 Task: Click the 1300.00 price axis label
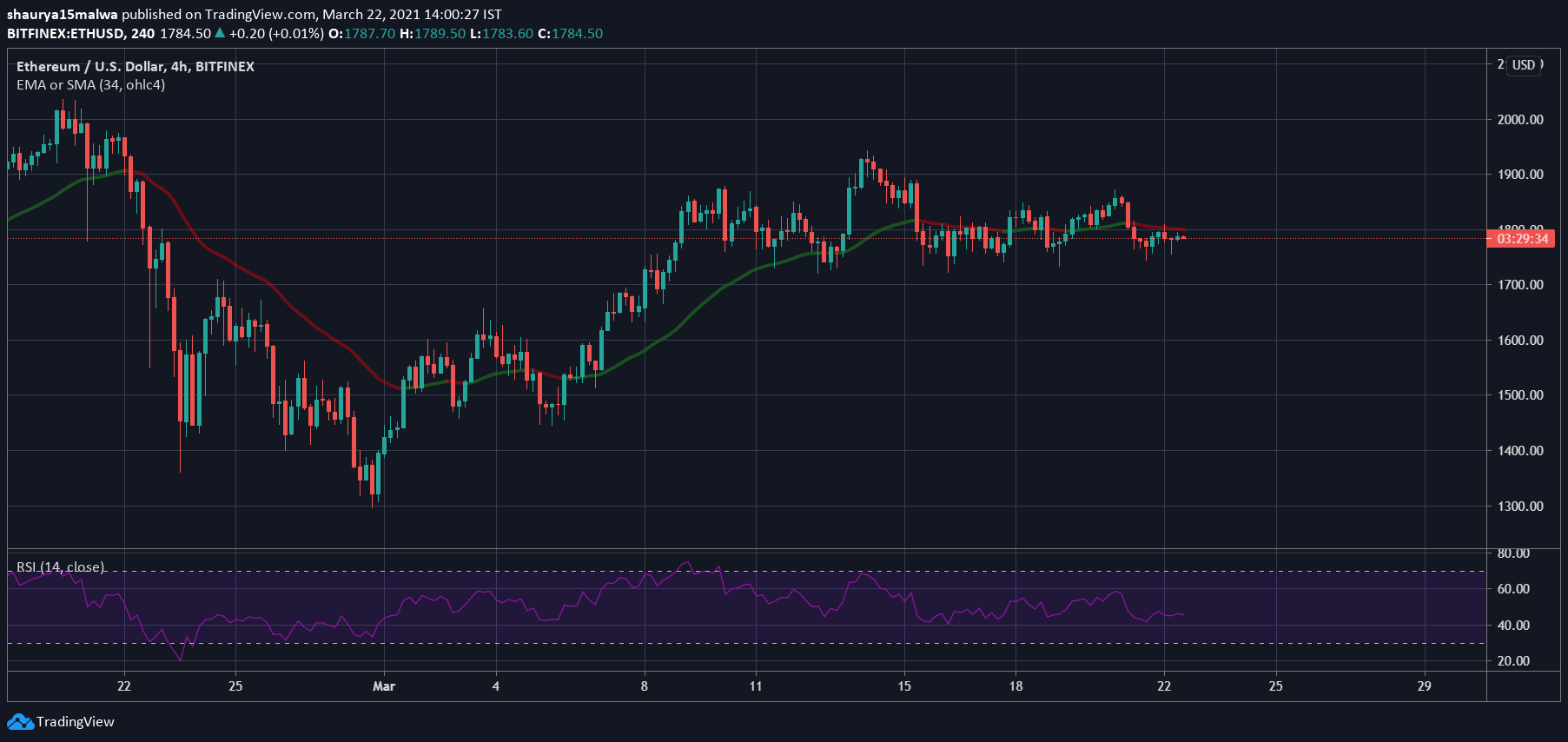pos(1520,507)
